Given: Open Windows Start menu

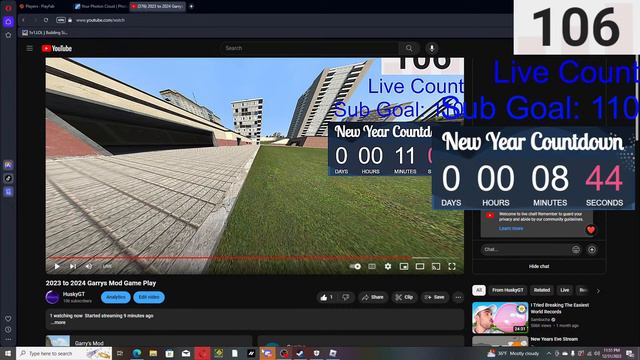Looking at the screenshot, I should point(8,353).
